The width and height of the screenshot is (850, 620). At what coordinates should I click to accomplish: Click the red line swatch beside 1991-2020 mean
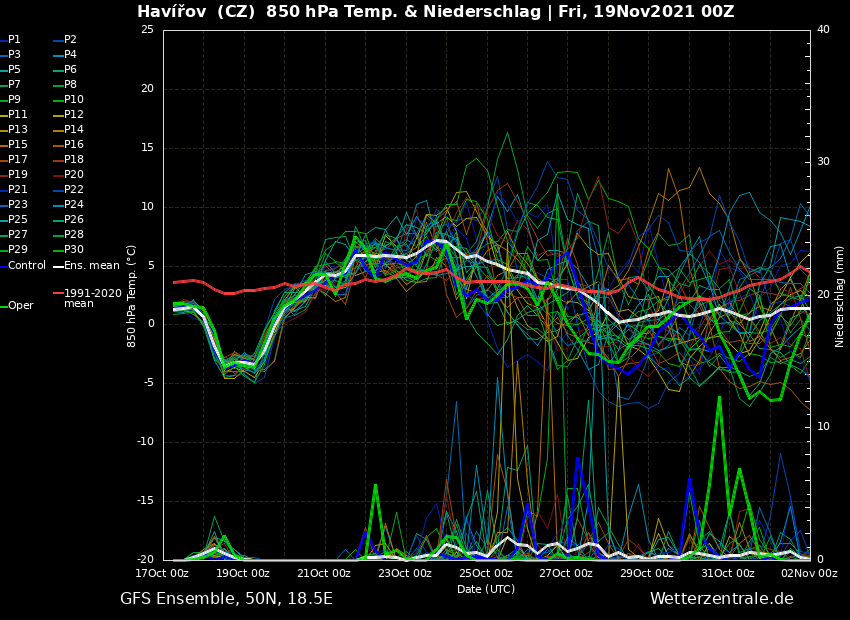58,294
